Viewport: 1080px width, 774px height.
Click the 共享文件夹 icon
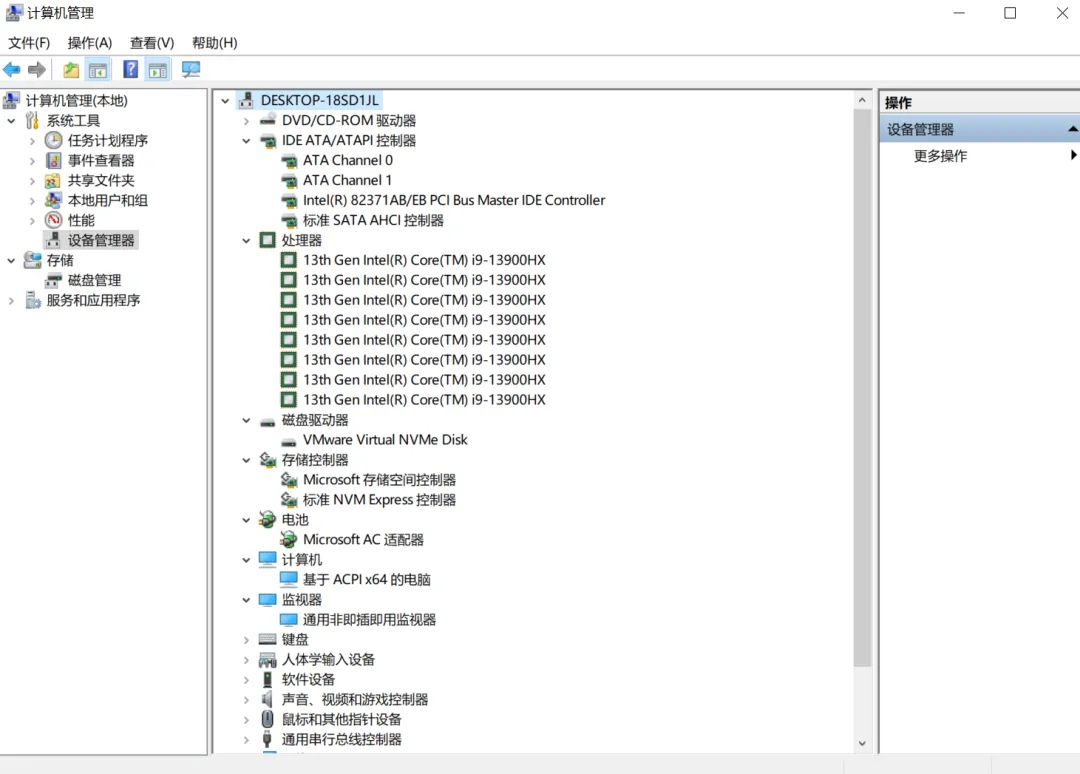click(x=53, y=180)
